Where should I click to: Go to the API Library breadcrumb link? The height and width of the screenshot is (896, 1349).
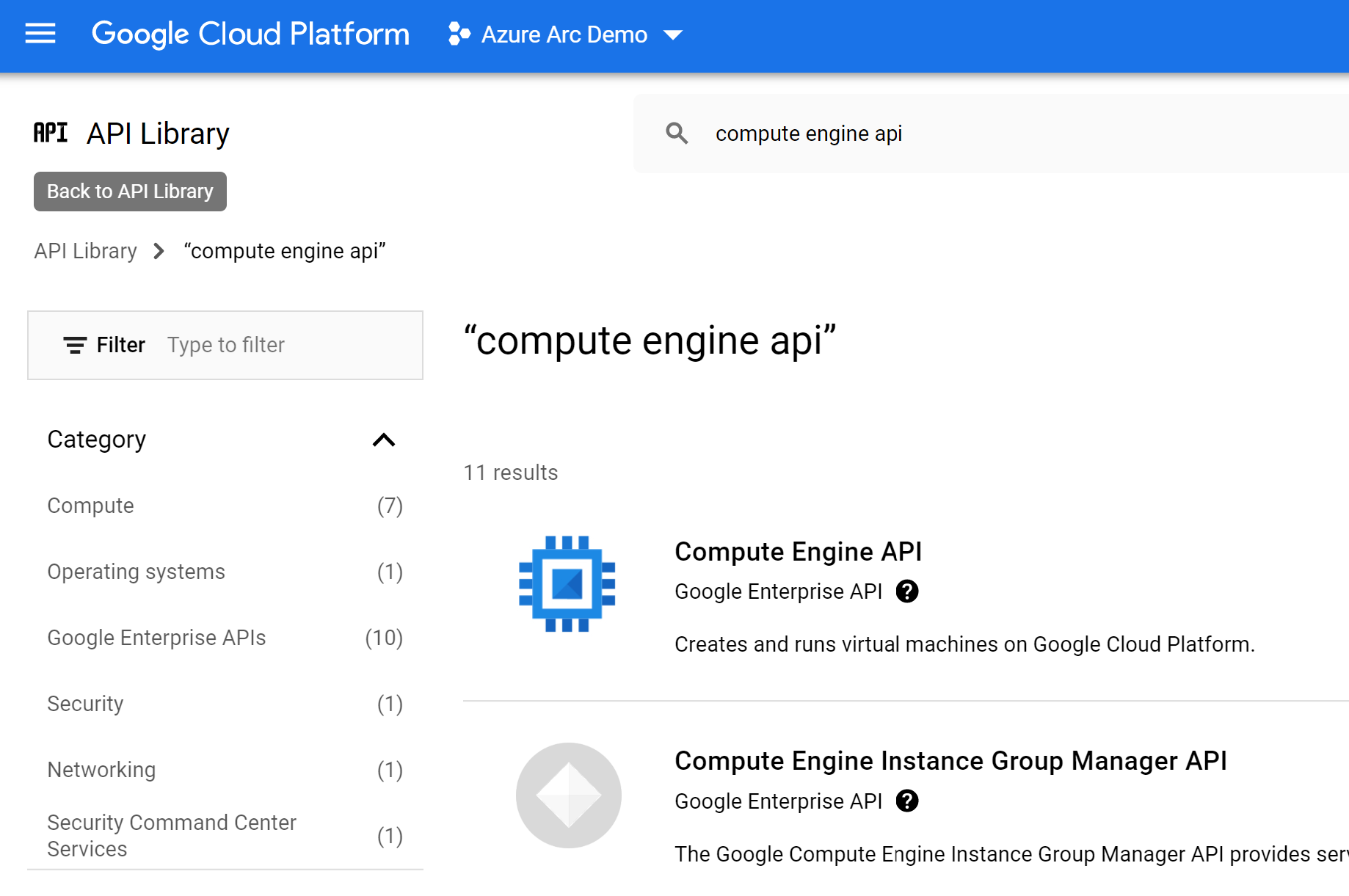click(85, 251)
